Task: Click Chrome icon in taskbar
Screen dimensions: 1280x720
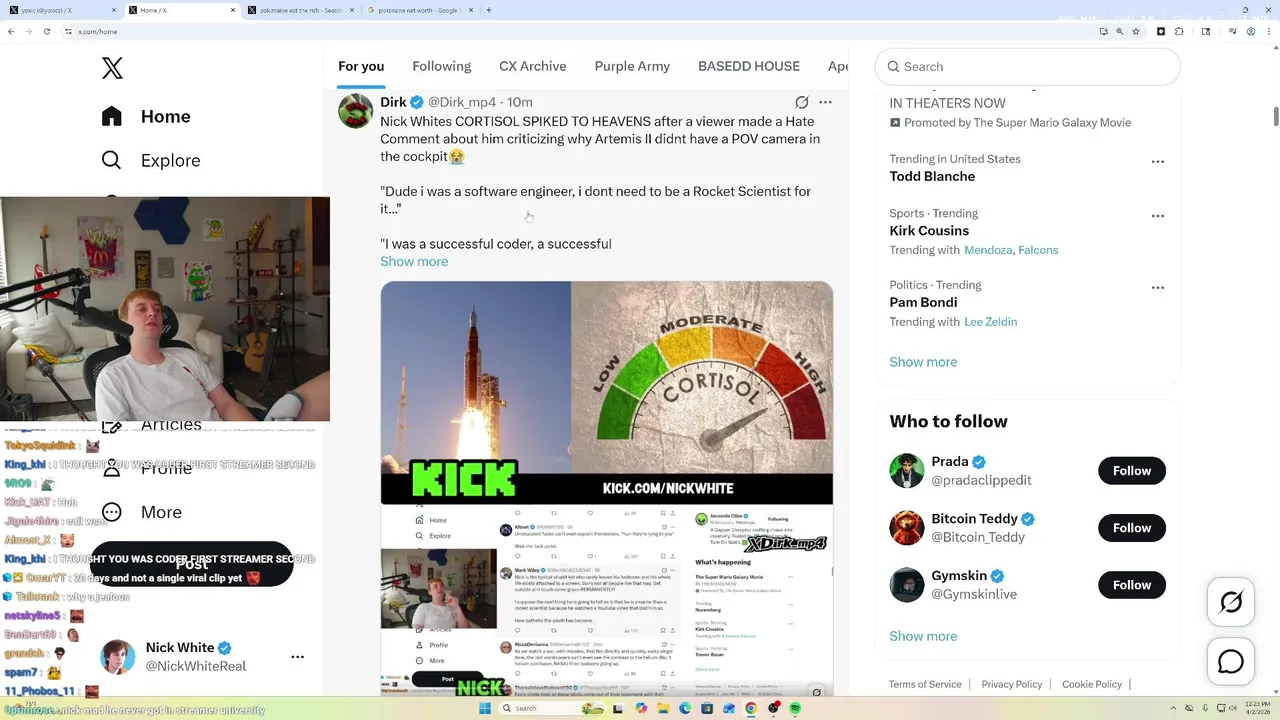Action: 751,708
